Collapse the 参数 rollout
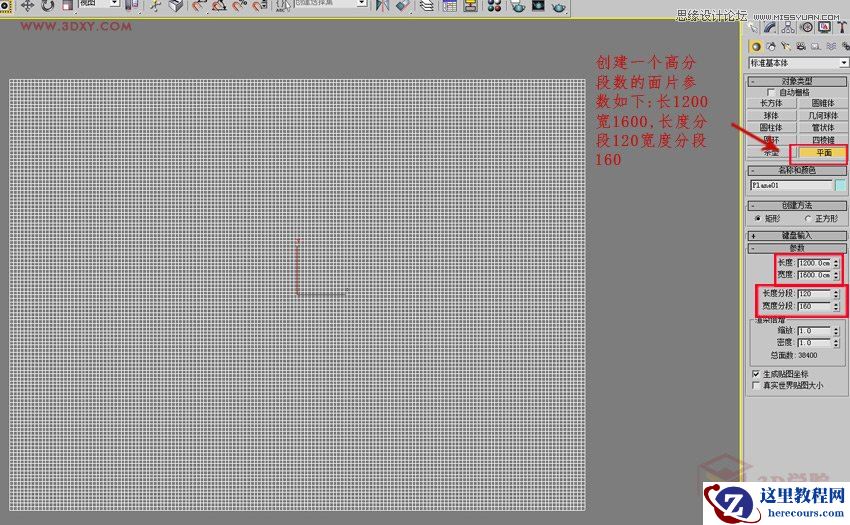 (797, 248)
